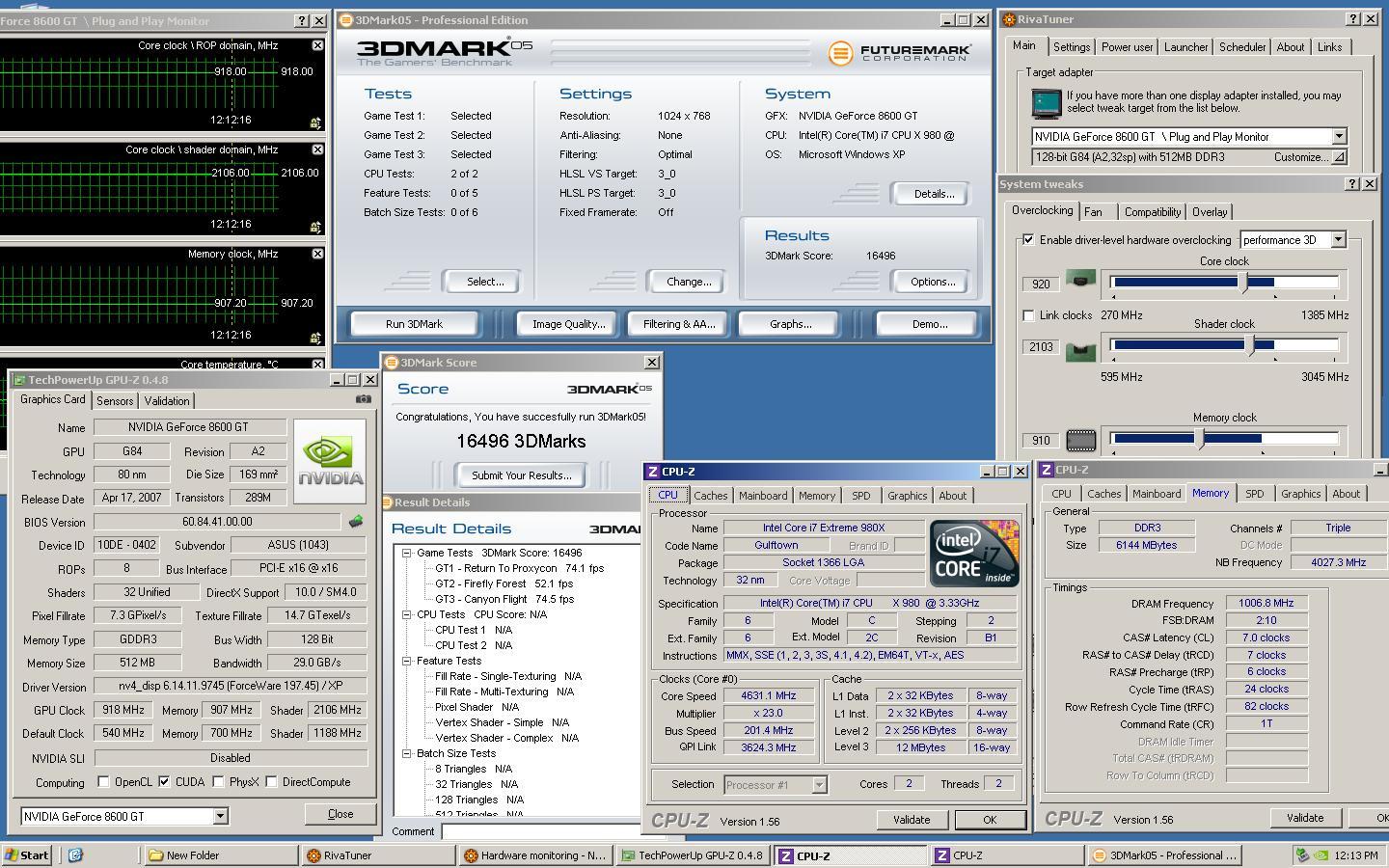1389x868 pixels.
Task: Toggle the OpenCL checkbox in GPU-Z
Action: click(x=104, y=782)
